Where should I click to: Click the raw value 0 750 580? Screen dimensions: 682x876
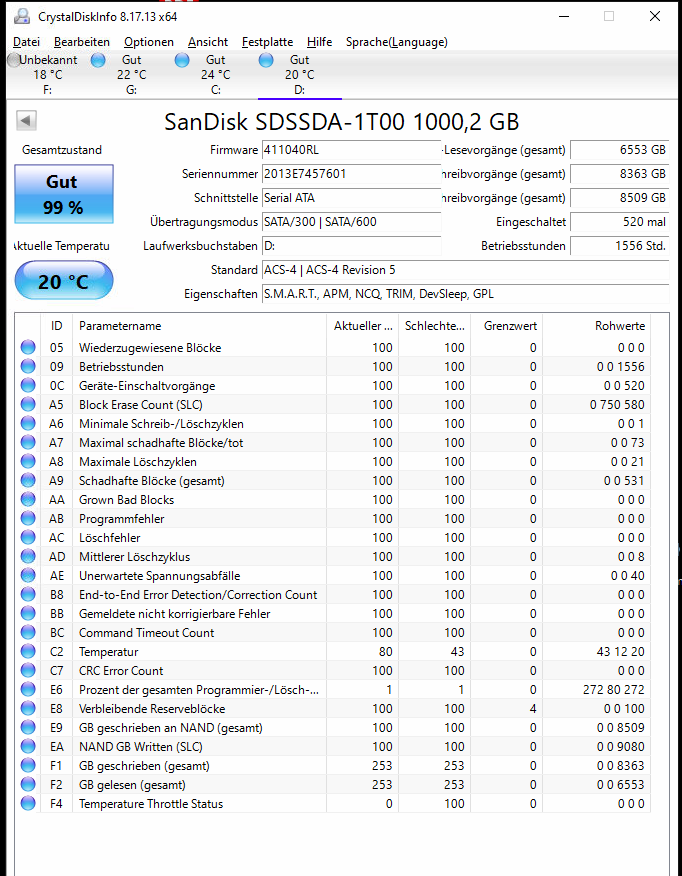(617, 404)
